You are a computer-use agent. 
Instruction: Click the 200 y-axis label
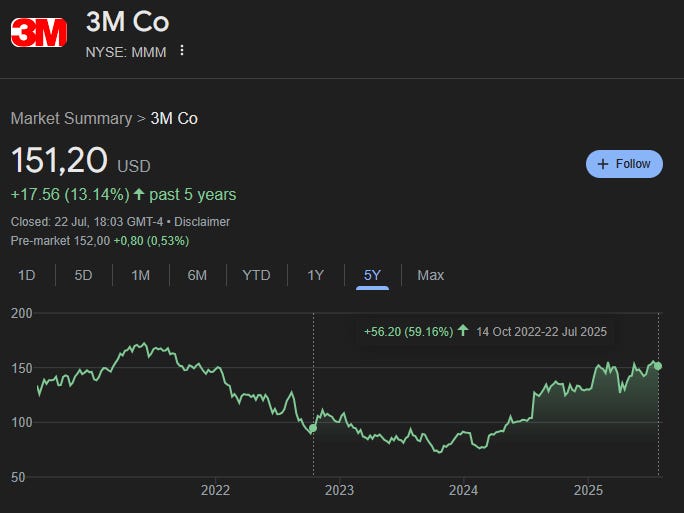pyautogui.click(x=21, y=313)
